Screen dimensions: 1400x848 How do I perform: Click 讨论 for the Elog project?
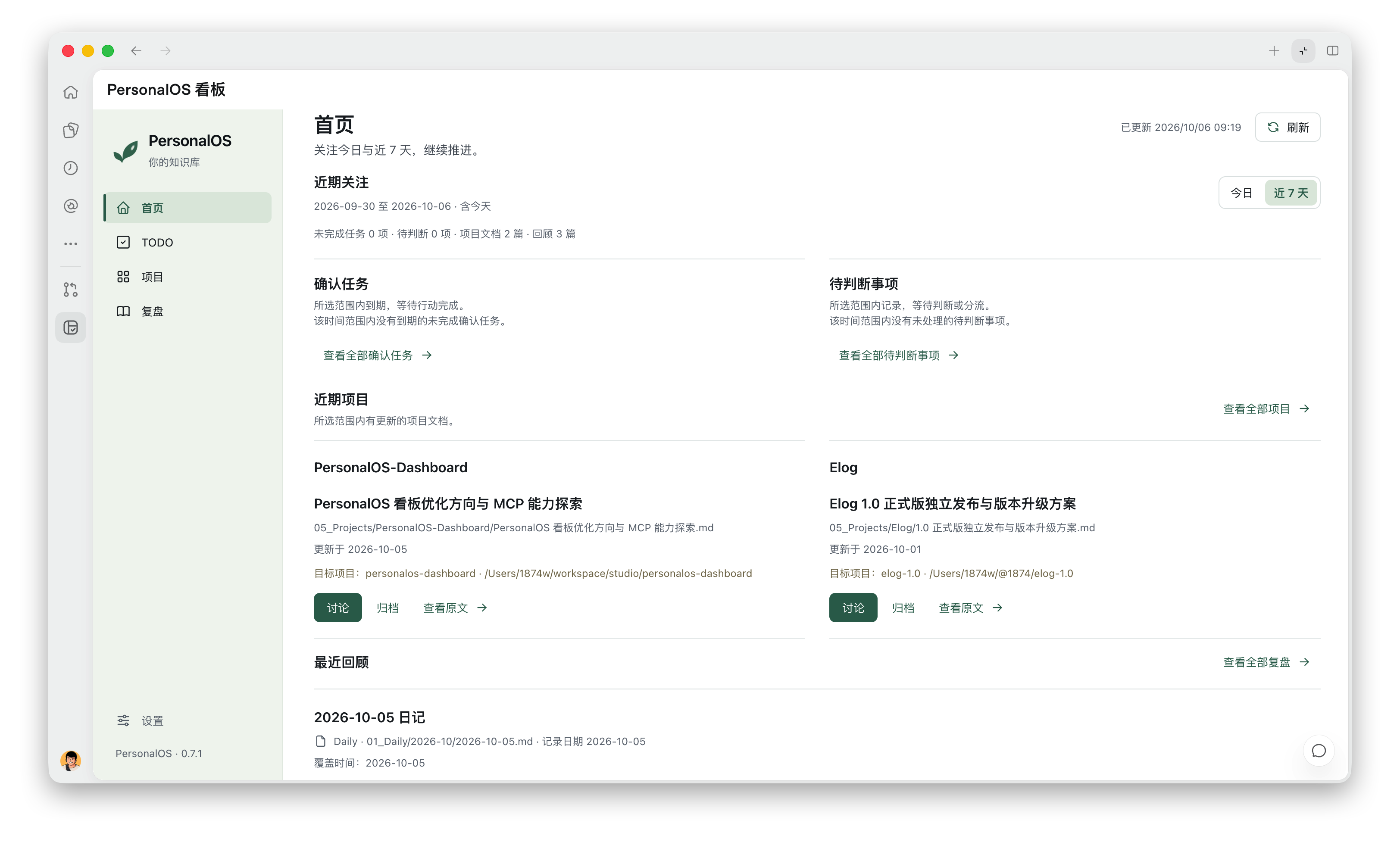853,608
